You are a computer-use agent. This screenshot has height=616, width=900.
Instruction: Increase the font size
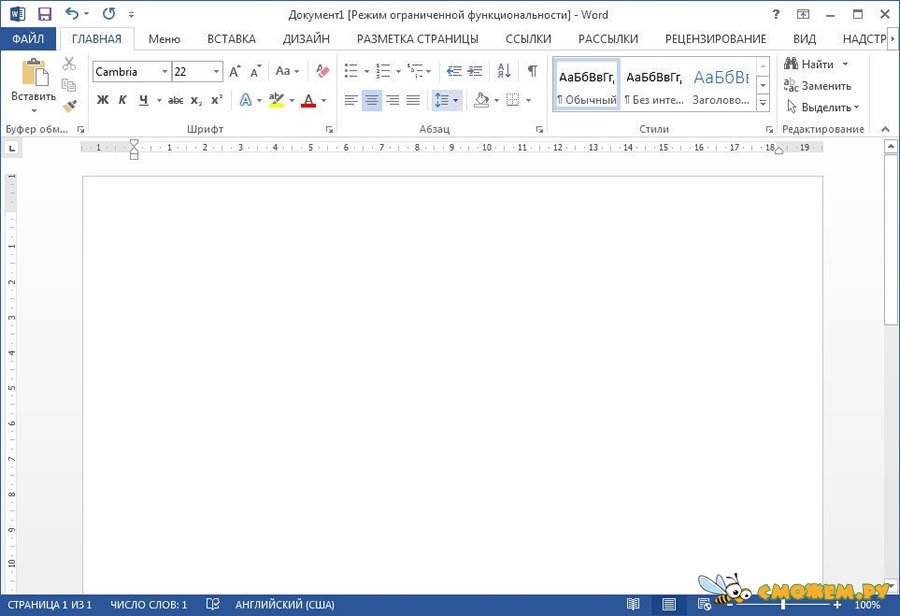point(234,72)
